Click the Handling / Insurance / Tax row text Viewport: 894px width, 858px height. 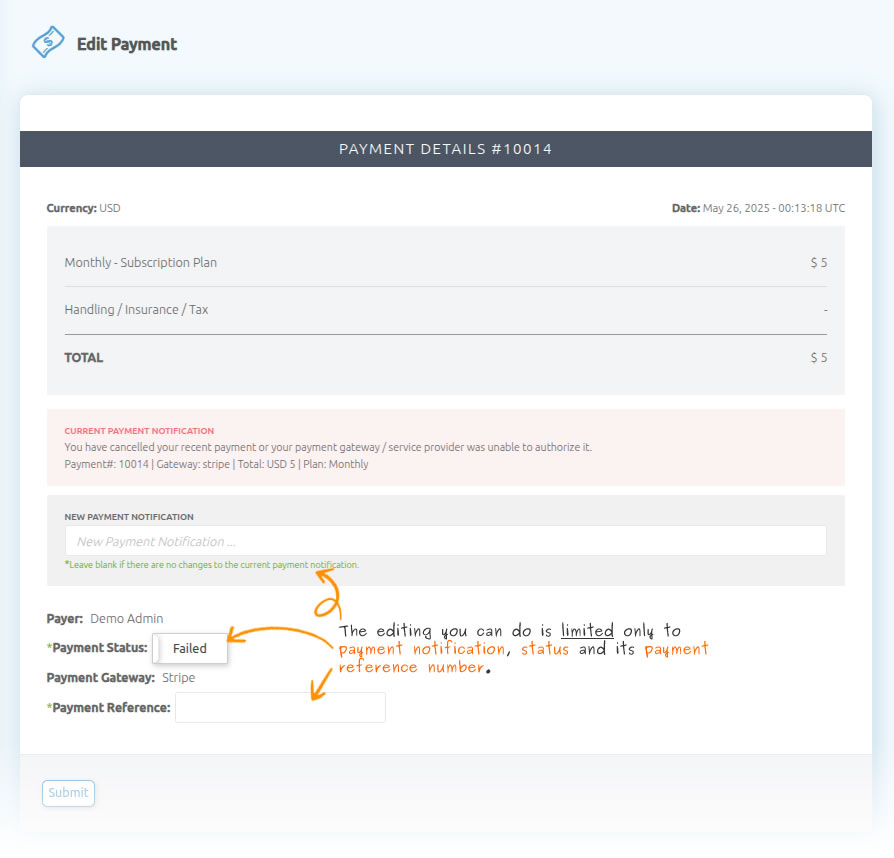[136, 310]
